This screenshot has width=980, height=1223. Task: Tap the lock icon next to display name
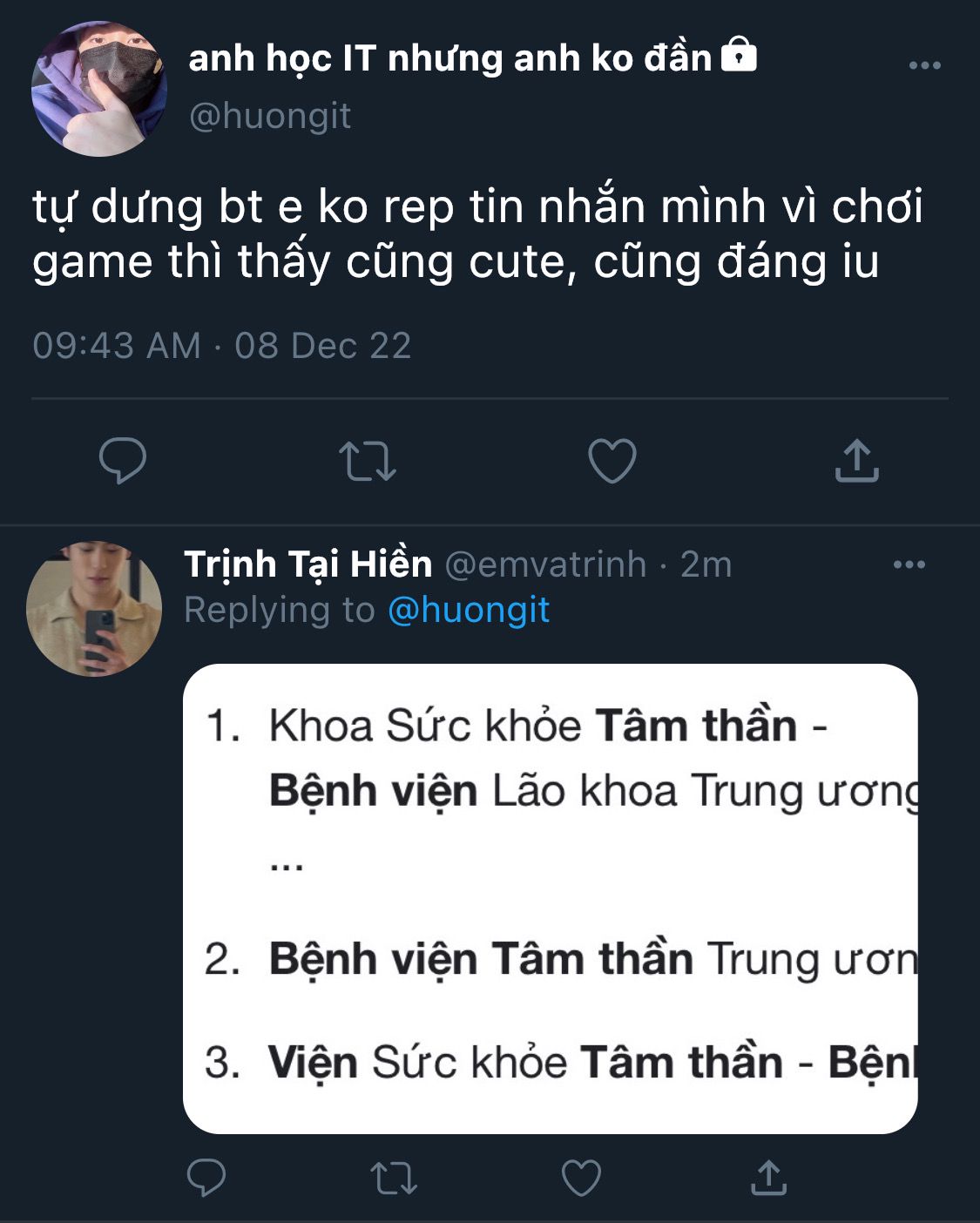(x=739, y=55)
